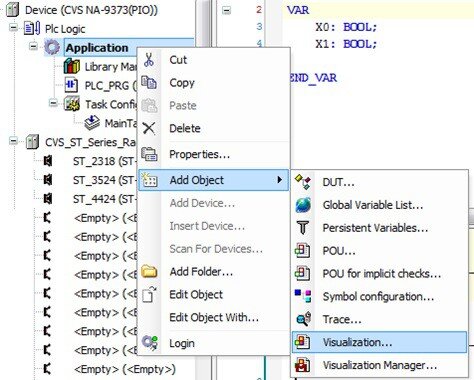Screen dimensions: 474x380
Task: Select Trace... in the submenu
Action: (x=379, y=319)
